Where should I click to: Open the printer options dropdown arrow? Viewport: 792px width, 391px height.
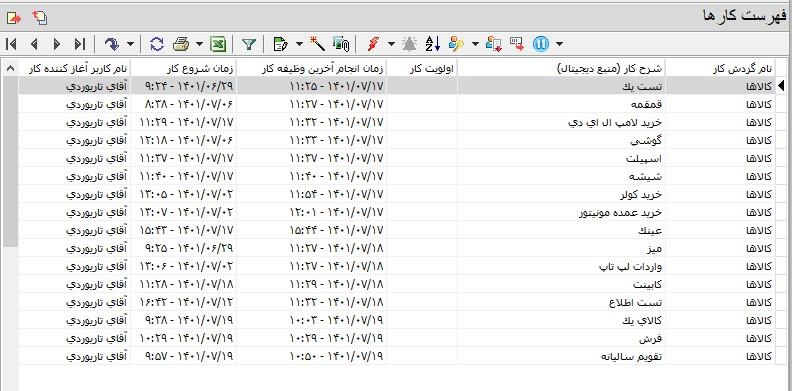199,44
